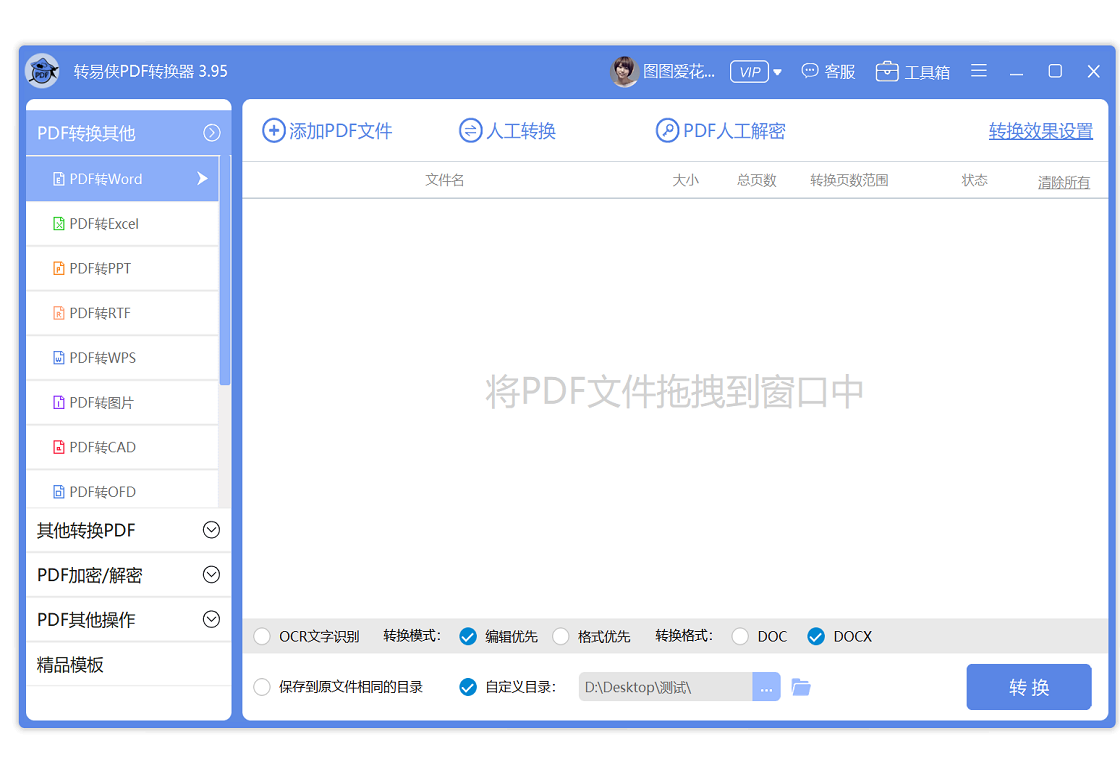
Task: Select 编辑优先 conversion mode
Action: [x=468, y=636]
